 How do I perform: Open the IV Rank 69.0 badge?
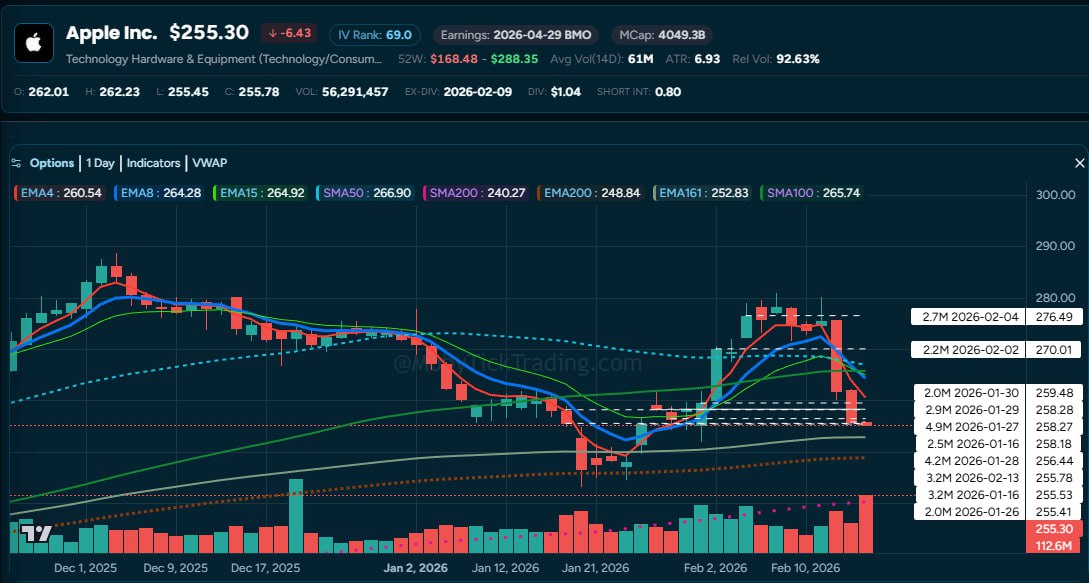[374, 33]
